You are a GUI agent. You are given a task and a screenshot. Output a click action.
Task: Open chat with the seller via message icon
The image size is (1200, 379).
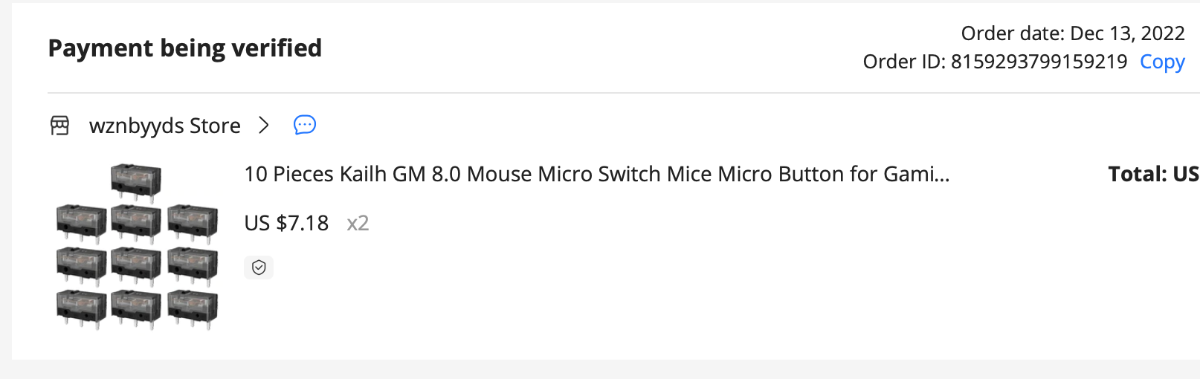[x=305, y=125]
